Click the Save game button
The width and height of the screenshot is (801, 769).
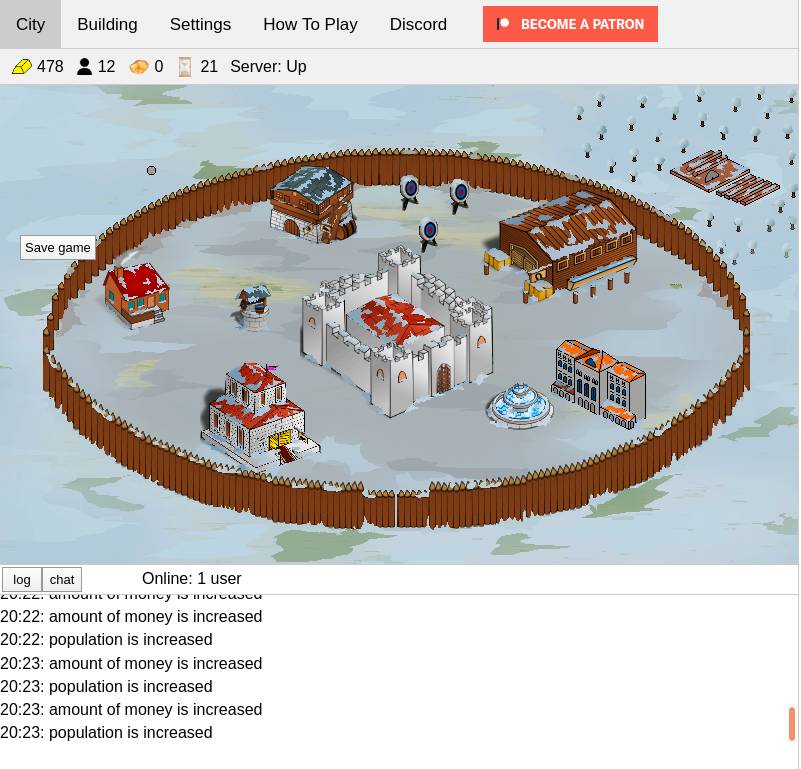(x=58, y=247)
